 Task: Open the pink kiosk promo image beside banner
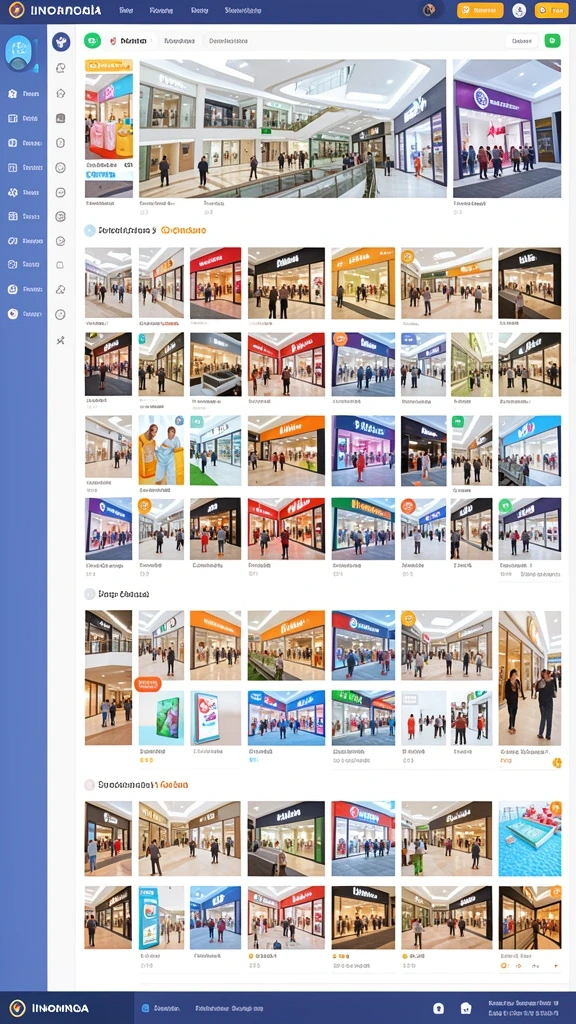[x=109, y=116]
